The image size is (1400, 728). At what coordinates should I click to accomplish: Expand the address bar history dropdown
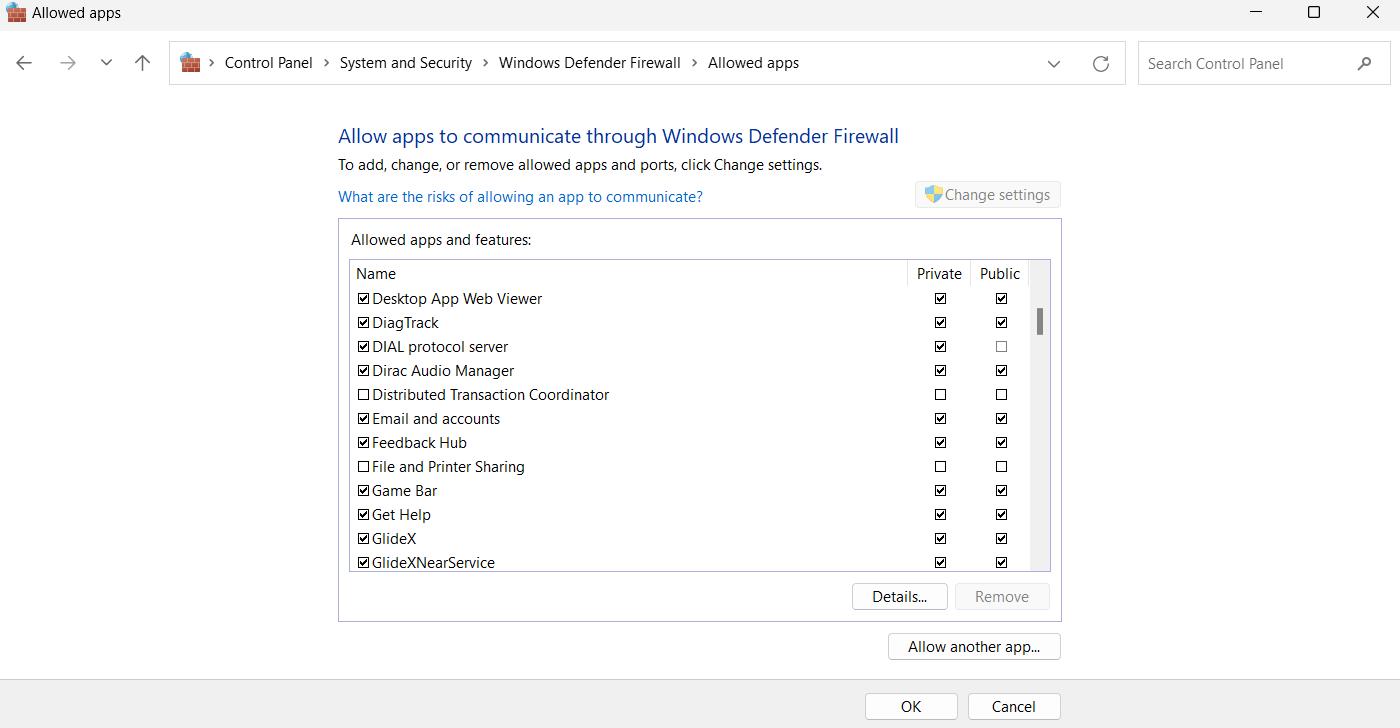pyautogui.click(x=1053, y=64)
